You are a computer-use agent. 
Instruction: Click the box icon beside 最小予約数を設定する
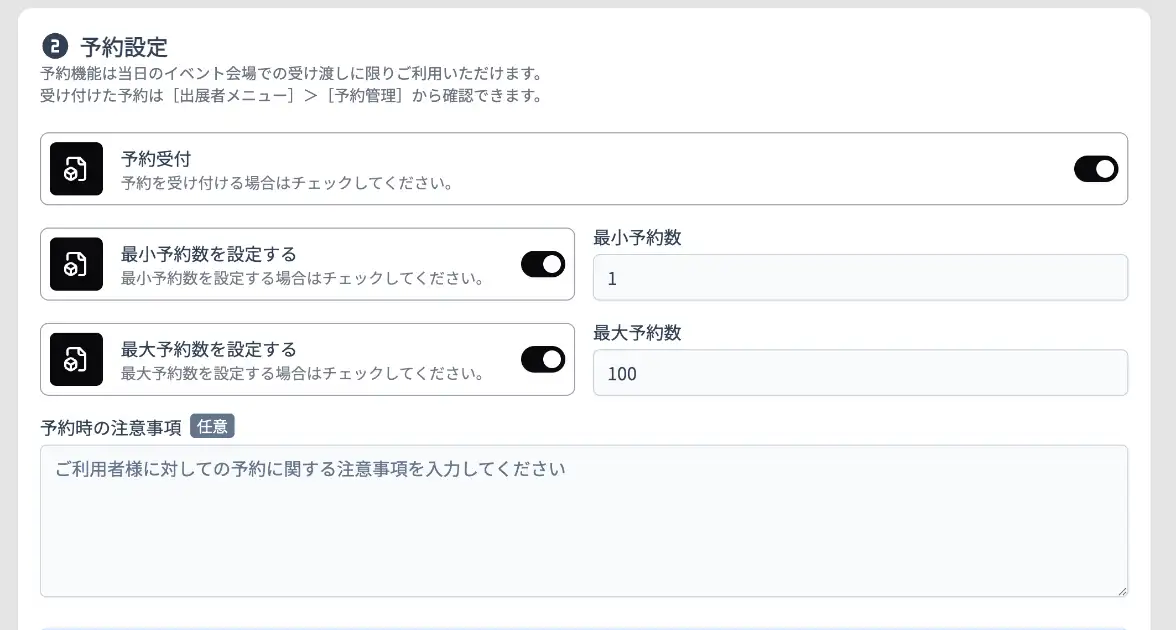point(77,264)
